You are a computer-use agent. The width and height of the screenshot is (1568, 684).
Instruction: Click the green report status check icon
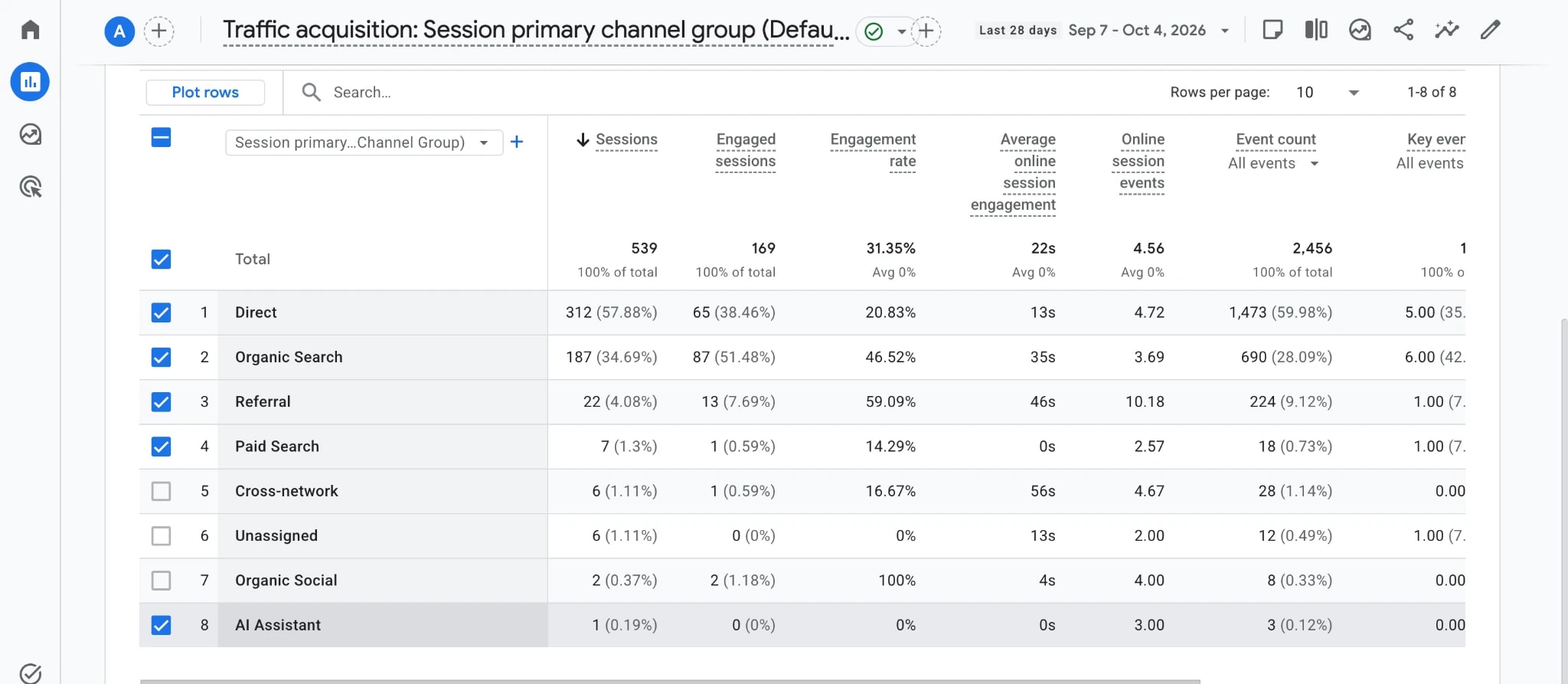(874, 31)
